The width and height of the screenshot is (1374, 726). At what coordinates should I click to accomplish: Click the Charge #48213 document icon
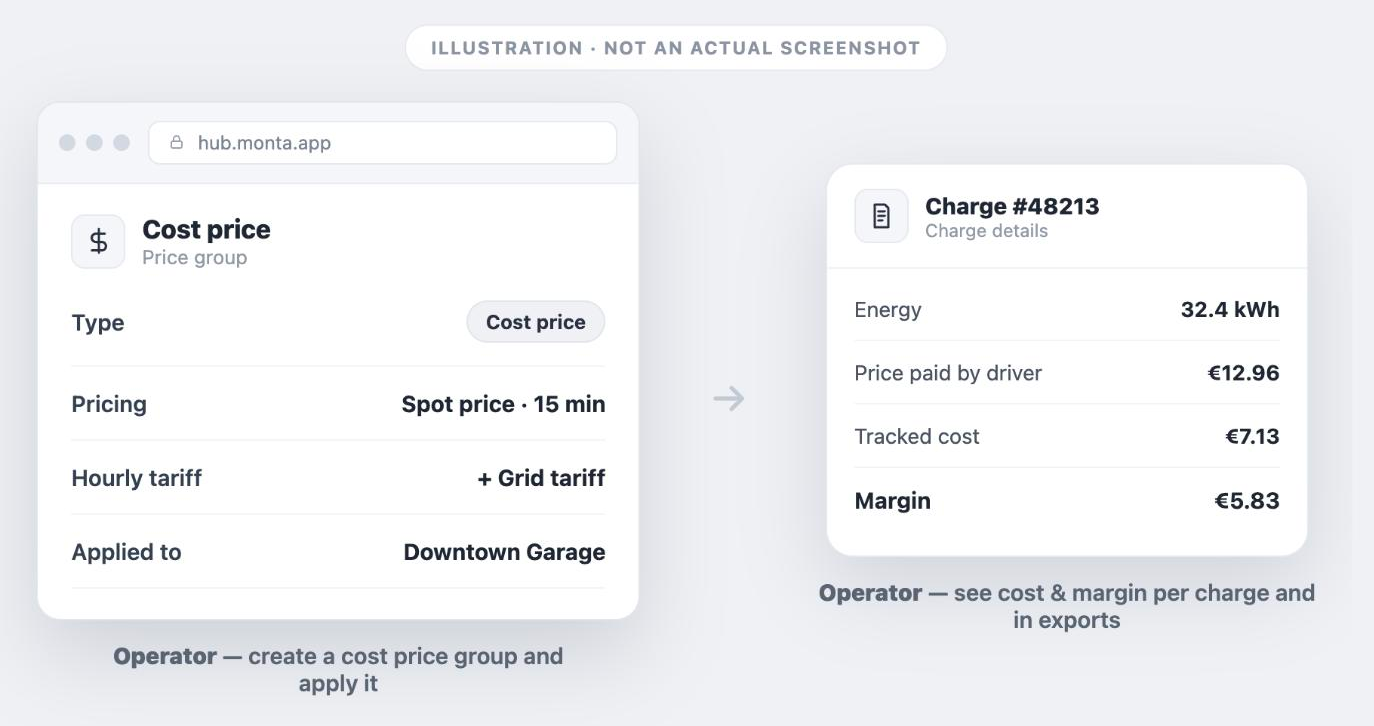881,216
